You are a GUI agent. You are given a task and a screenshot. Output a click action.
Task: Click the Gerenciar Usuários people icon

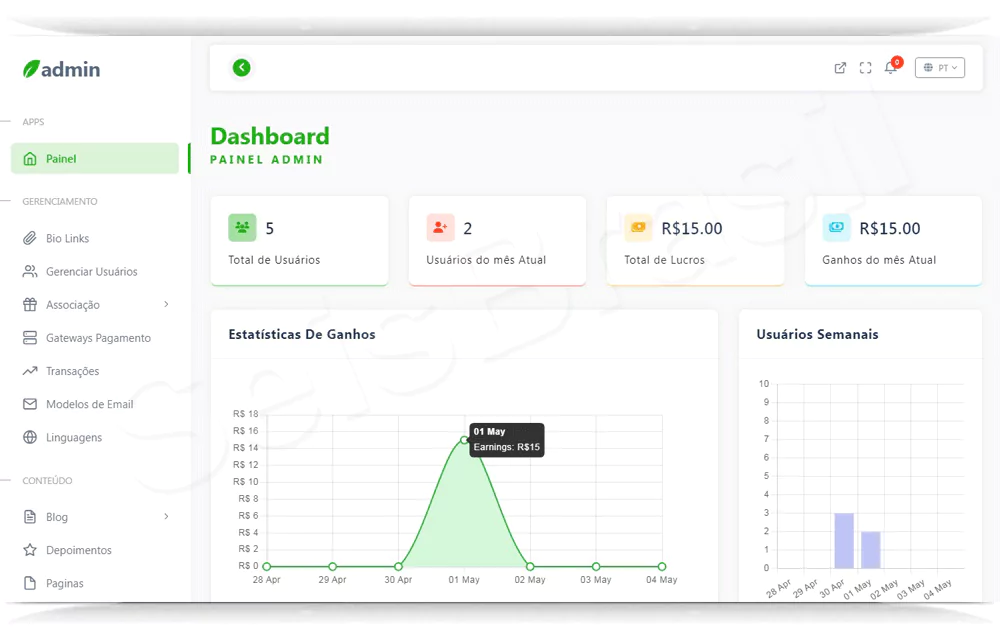click(x=30, y=272)
